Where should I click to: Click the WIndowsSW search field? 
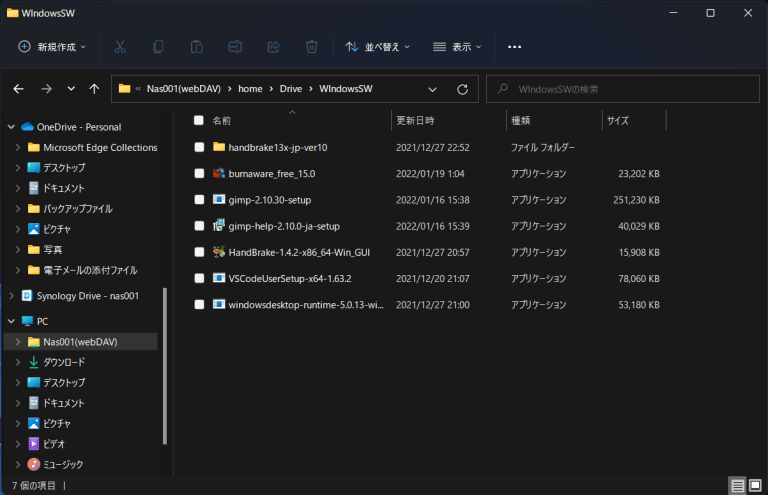pyautogui.click(x=623, y=89)
